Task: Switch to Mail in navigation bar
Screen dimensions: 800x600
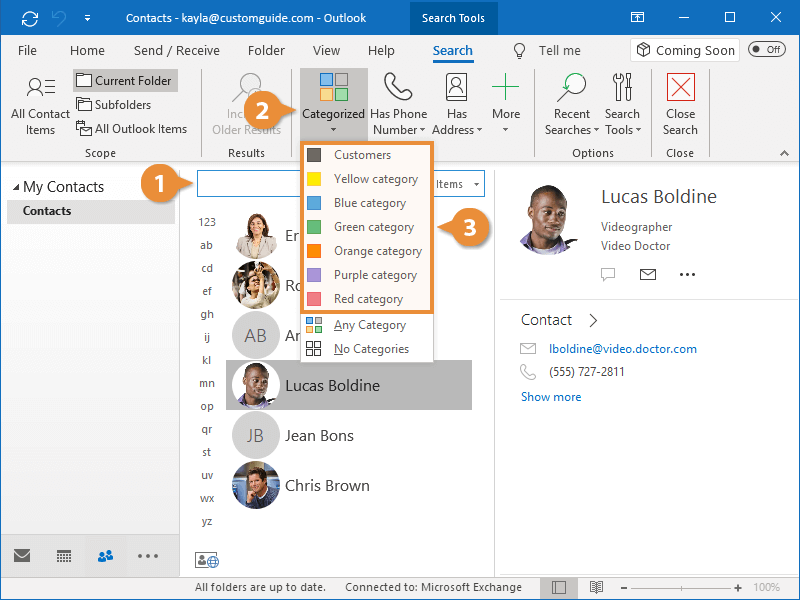Action: tap(22, 555)
